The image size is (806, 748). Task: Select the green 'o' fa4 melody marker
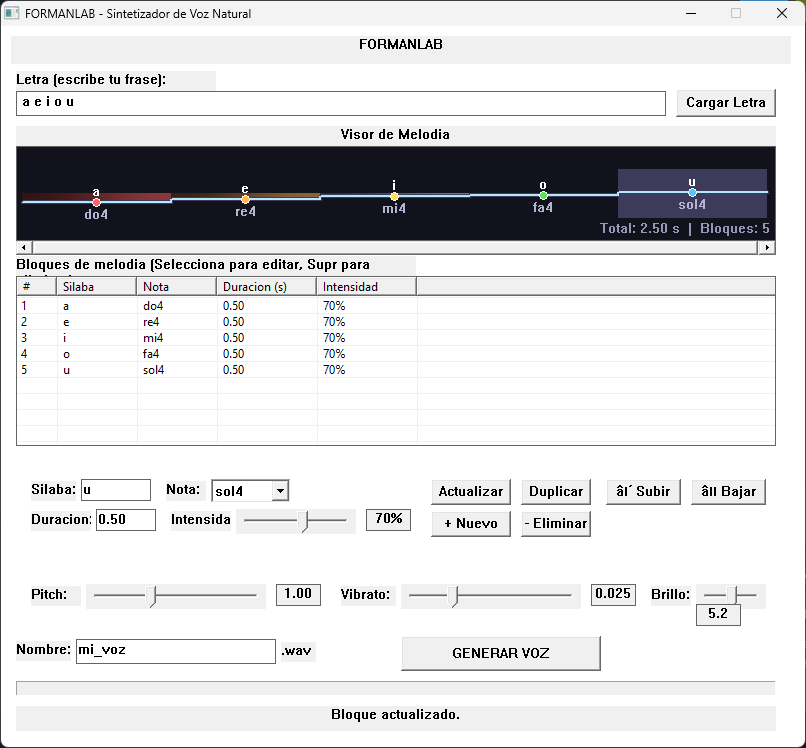(543, 195)
